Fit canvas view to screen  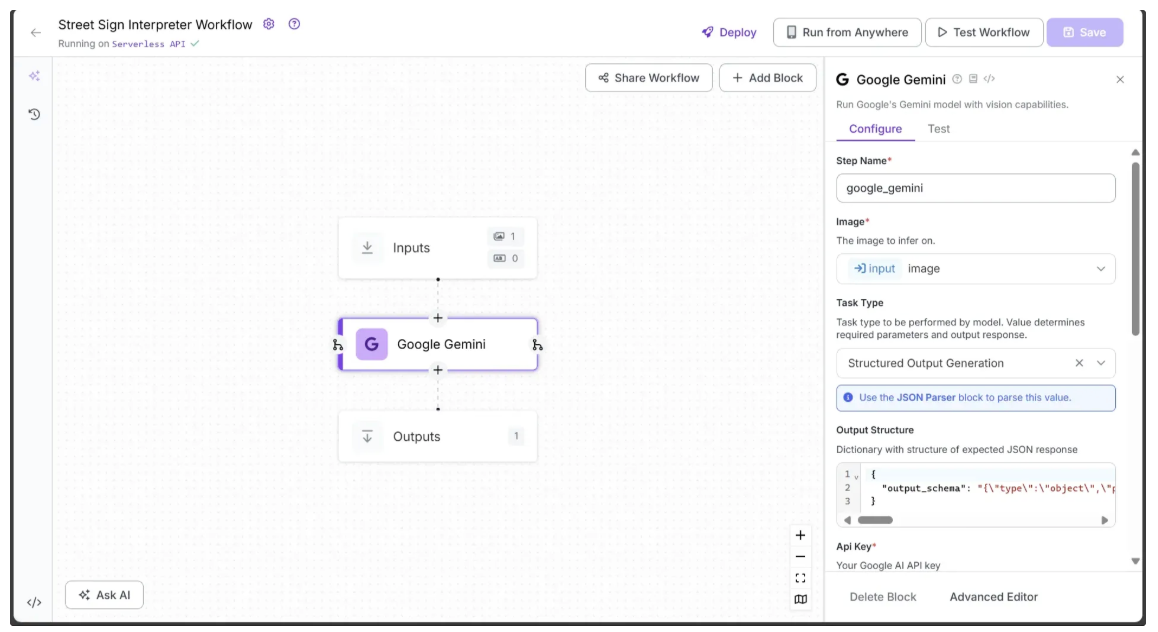(801, 578)
